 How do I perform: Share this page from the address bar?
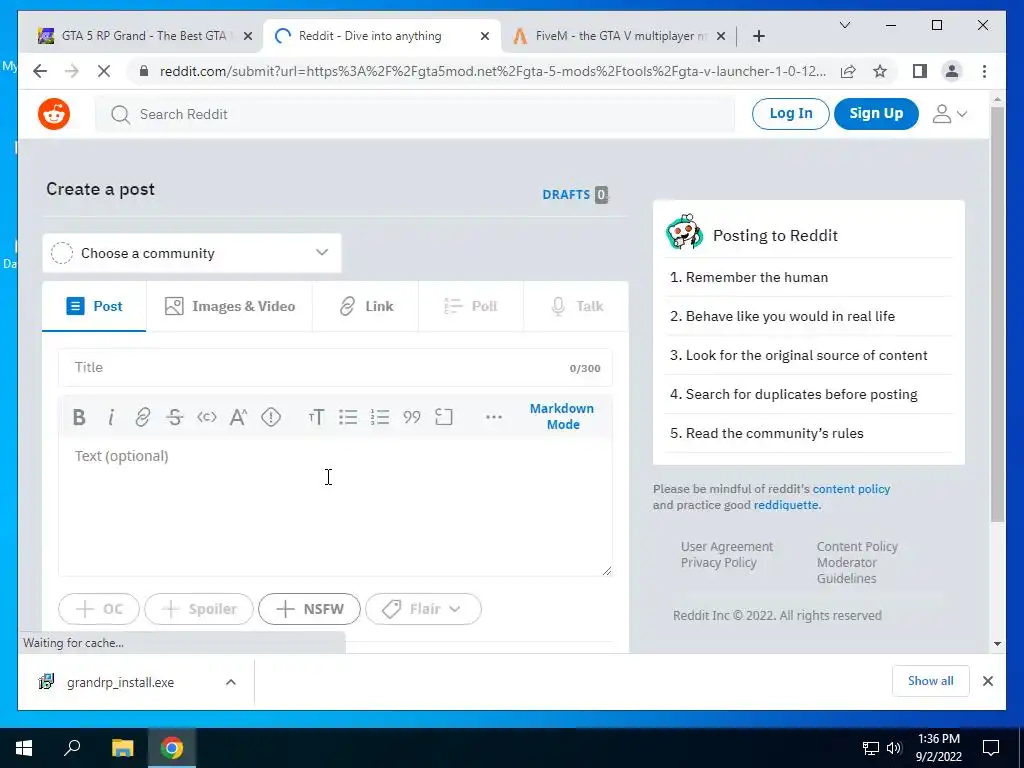[848, 71]
